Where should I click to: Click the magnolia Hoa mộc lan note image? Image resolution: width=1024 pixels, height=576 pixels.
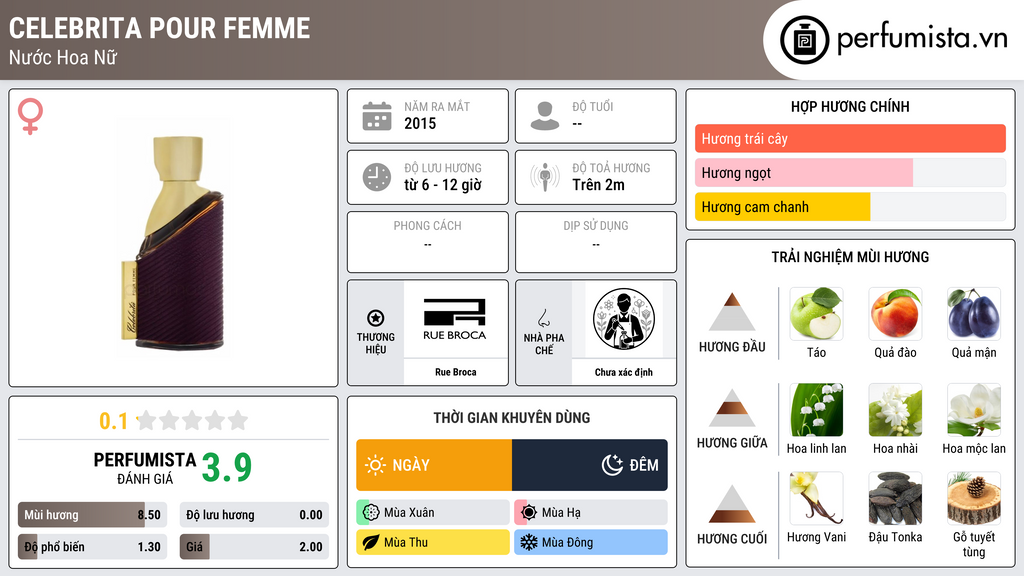tap(974, 410)
